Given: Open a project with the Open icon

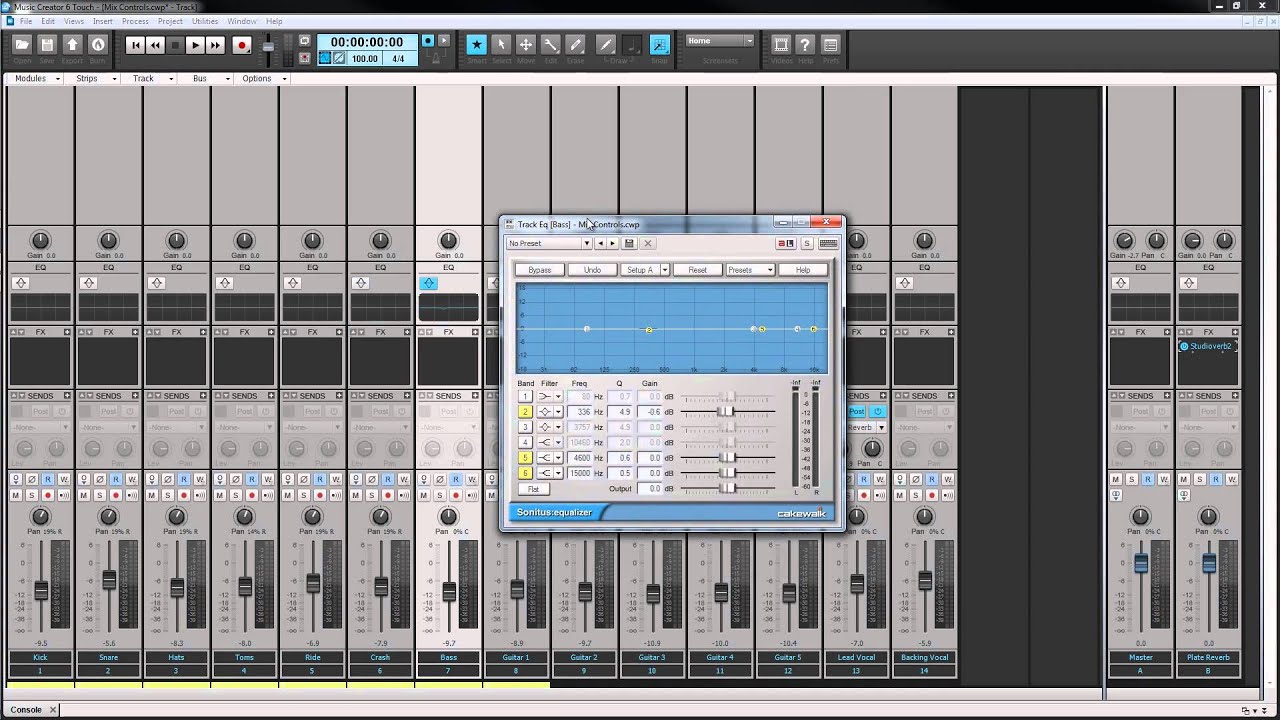Looking at the screenshot, I should (22, 45).
